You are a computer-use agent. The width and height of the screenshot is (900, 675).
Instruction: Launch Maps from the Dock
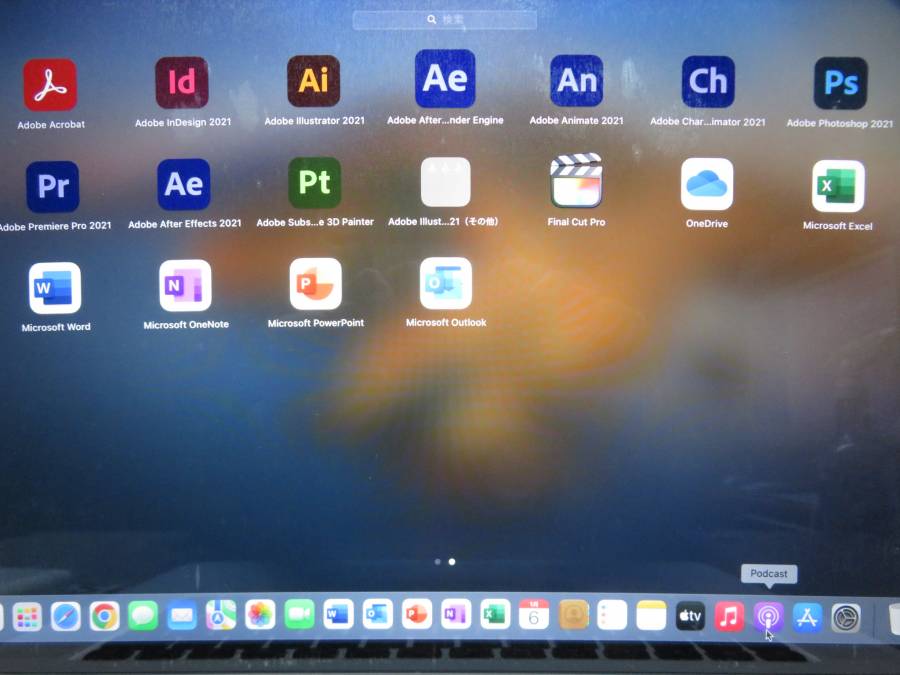tap(221, 615)
